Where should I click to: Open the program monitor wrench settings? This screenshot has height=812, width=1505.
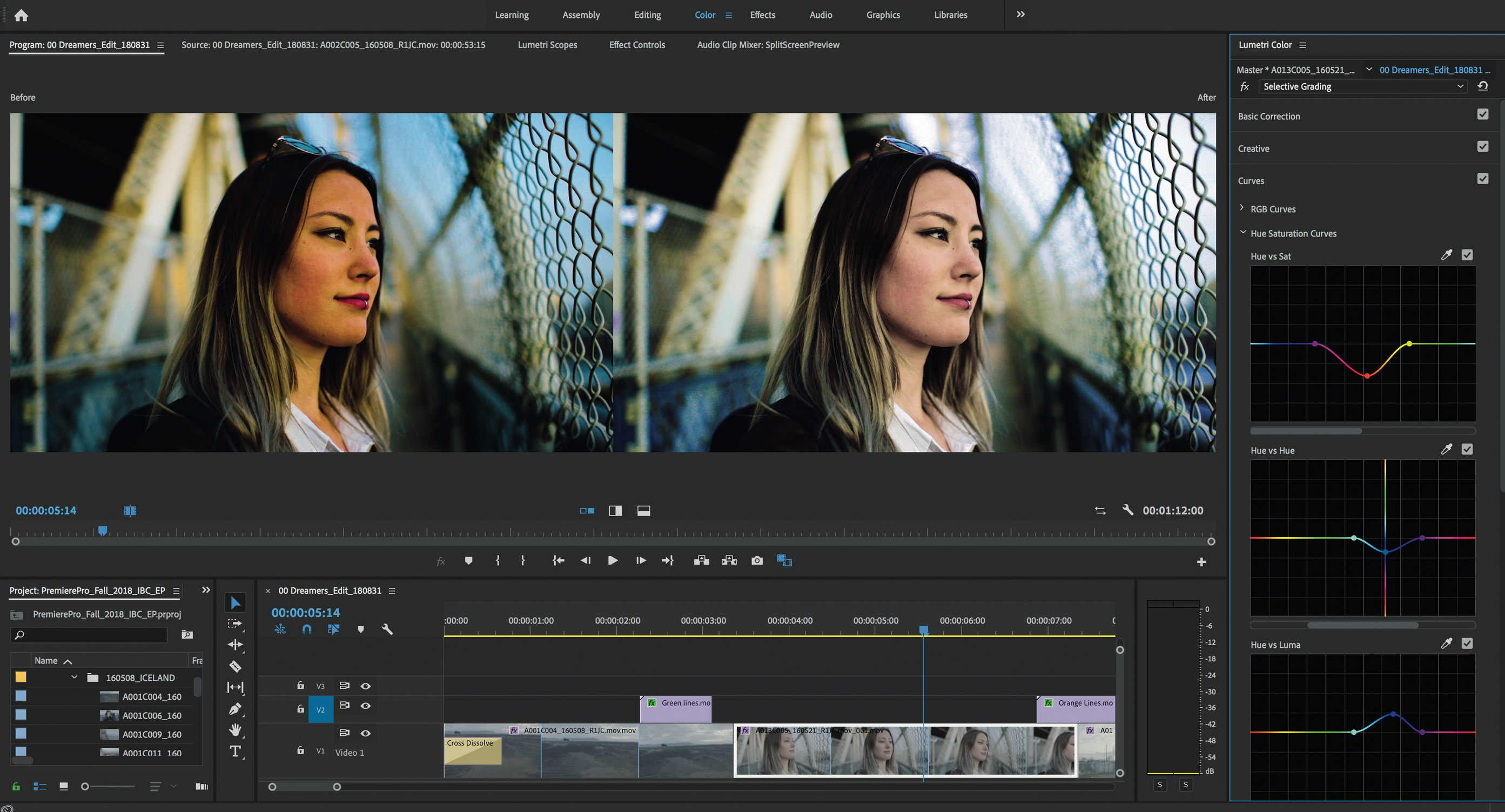(1127, 510)
